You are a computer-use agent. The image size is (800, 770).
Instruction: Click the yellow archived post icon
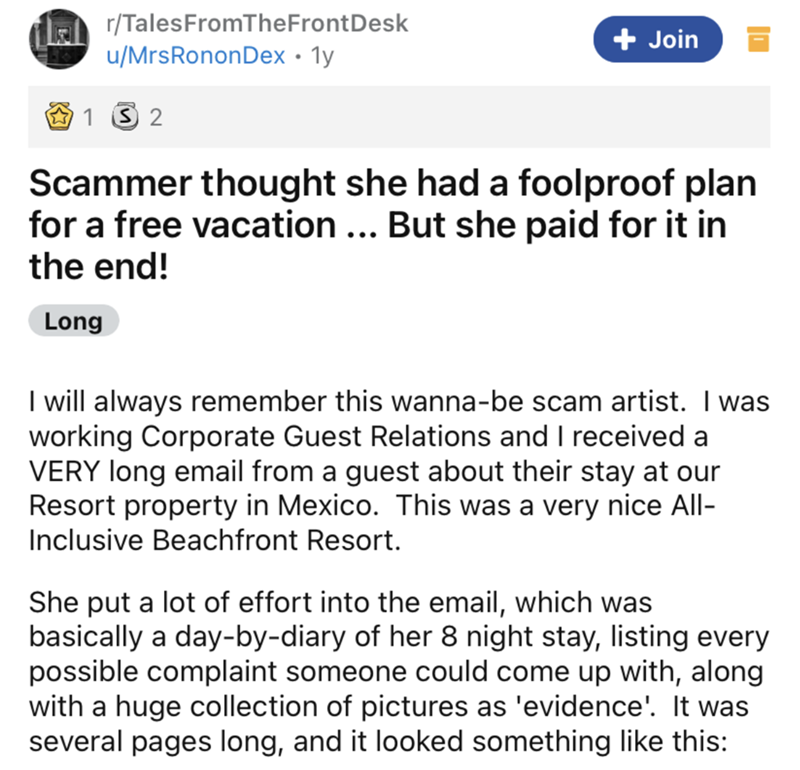758,40
